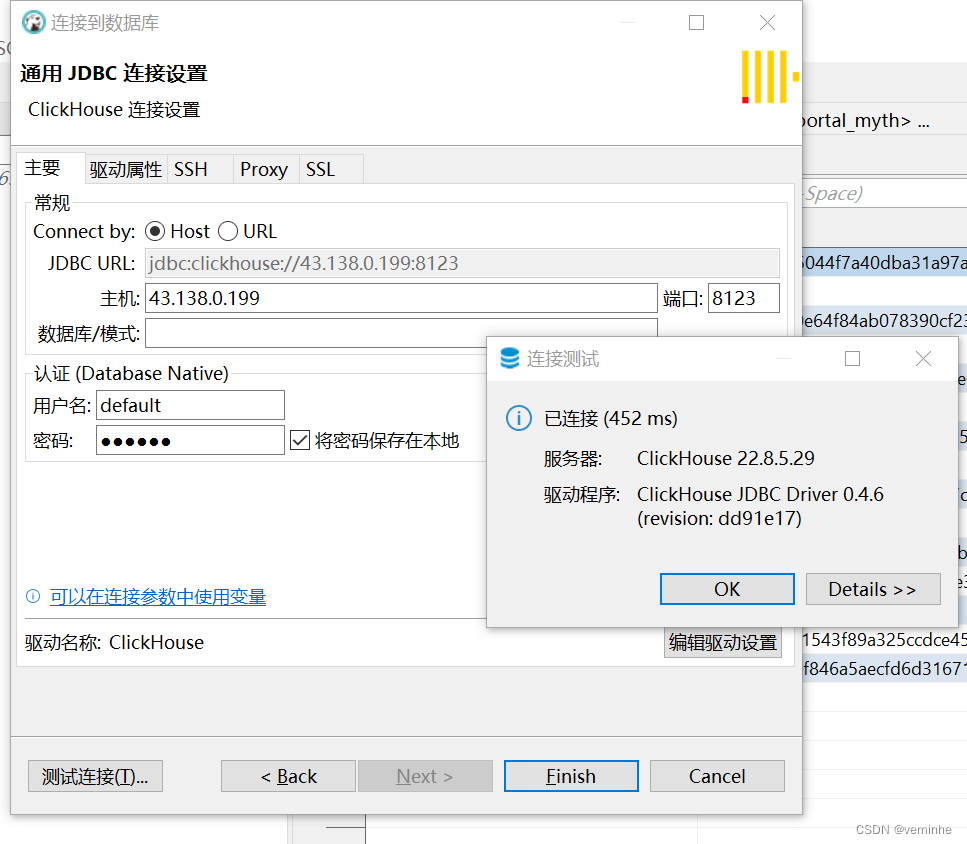Open the SSL tab
The width and height of the screenshot is (967, 844).
331,170
